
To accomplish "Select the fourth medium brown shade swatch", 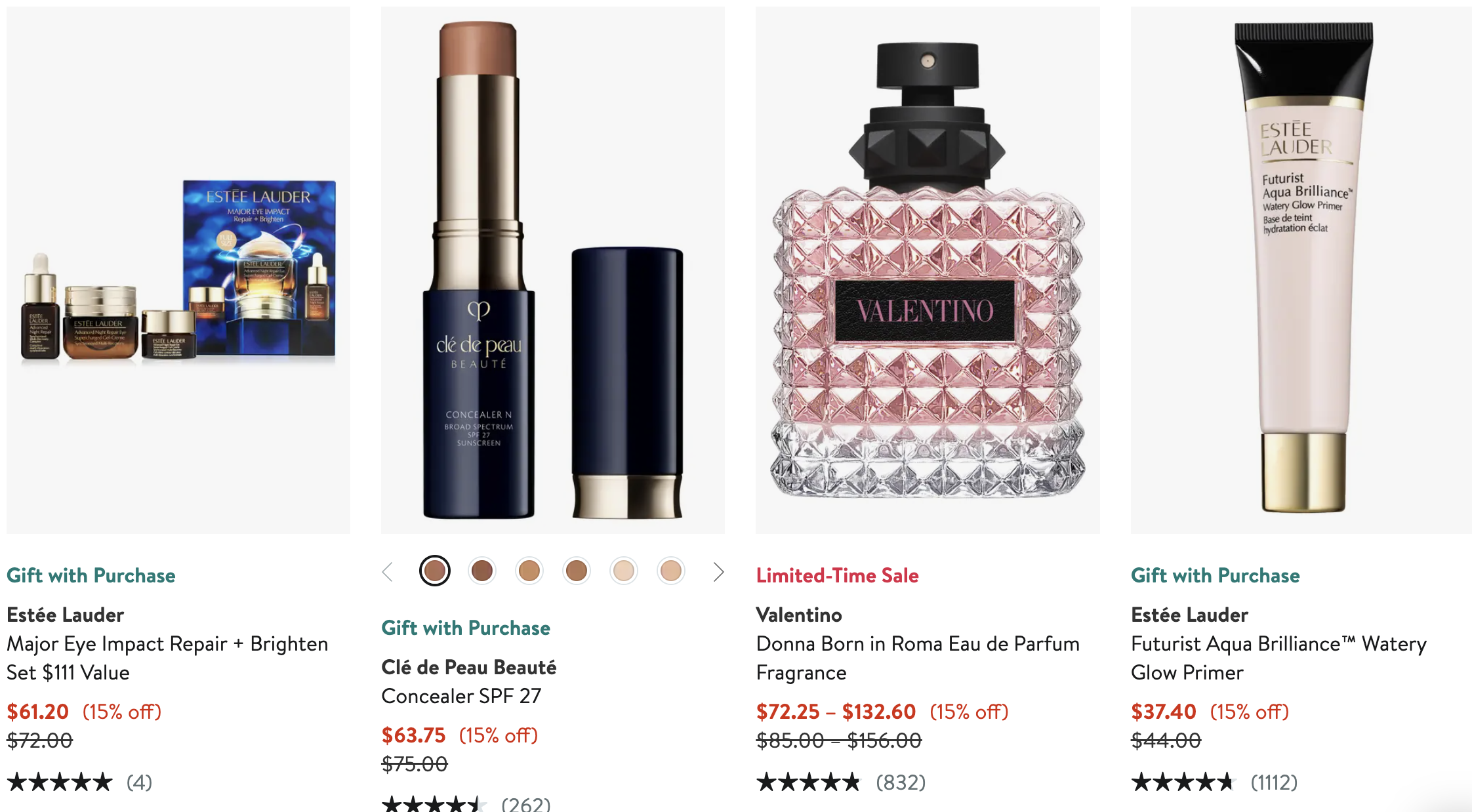I will pos(577,571).
